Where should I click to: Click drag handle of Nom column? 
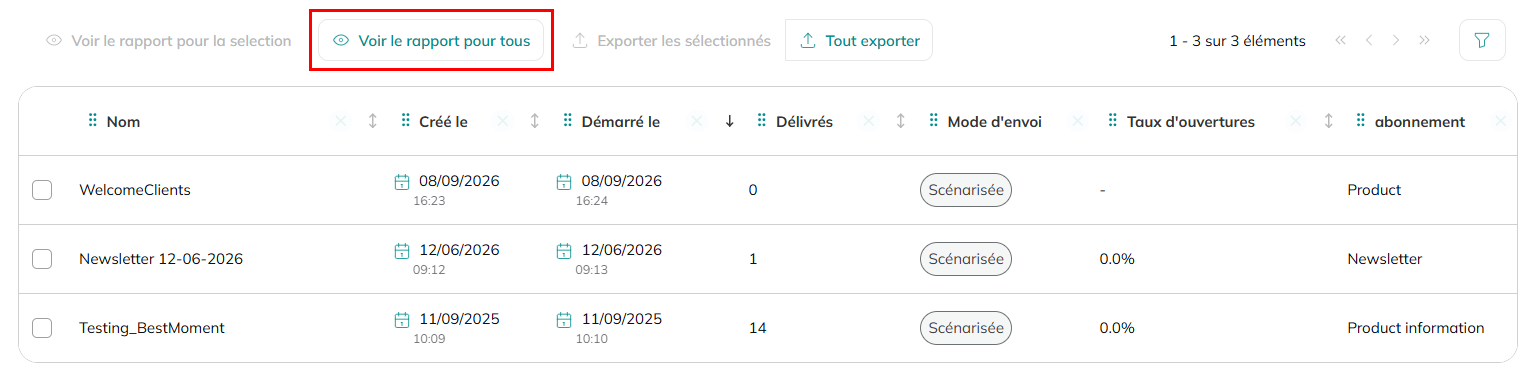point(93,121)
